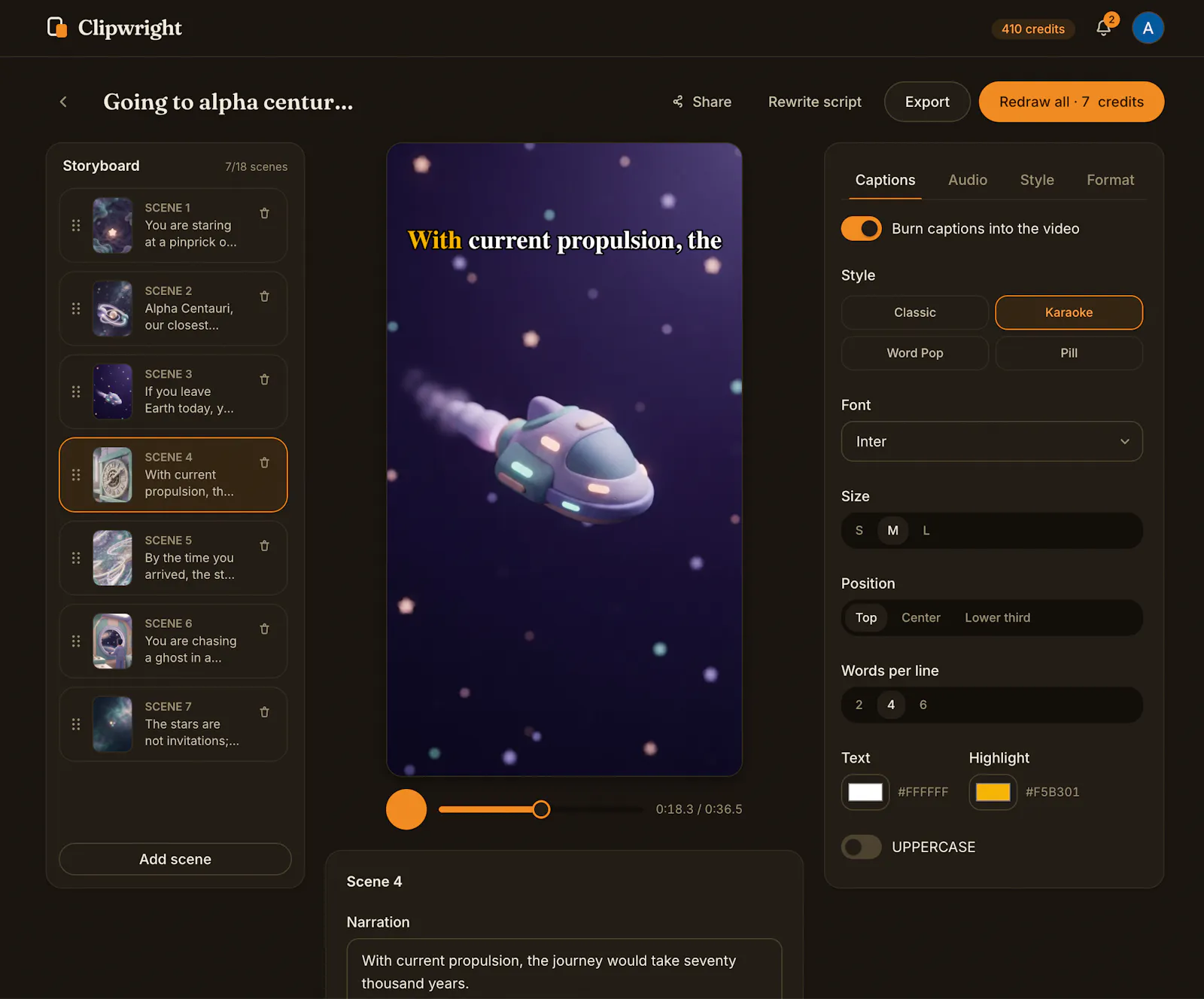
Task: Go back with the left chevron
Action: click(x=64, y=102)
